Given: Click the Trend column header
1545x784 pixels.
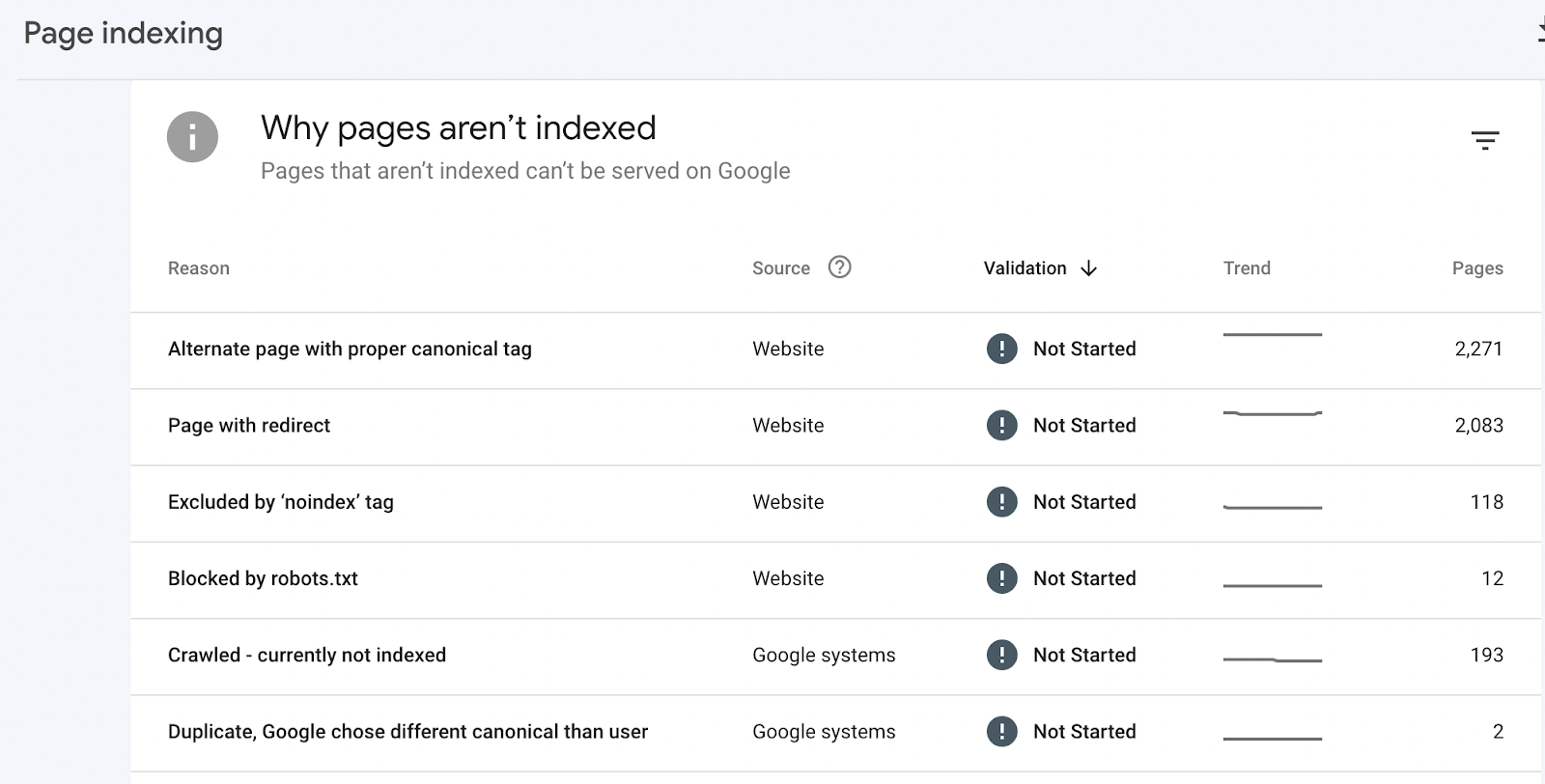Looking at the screenshot, I should 1247,268.
